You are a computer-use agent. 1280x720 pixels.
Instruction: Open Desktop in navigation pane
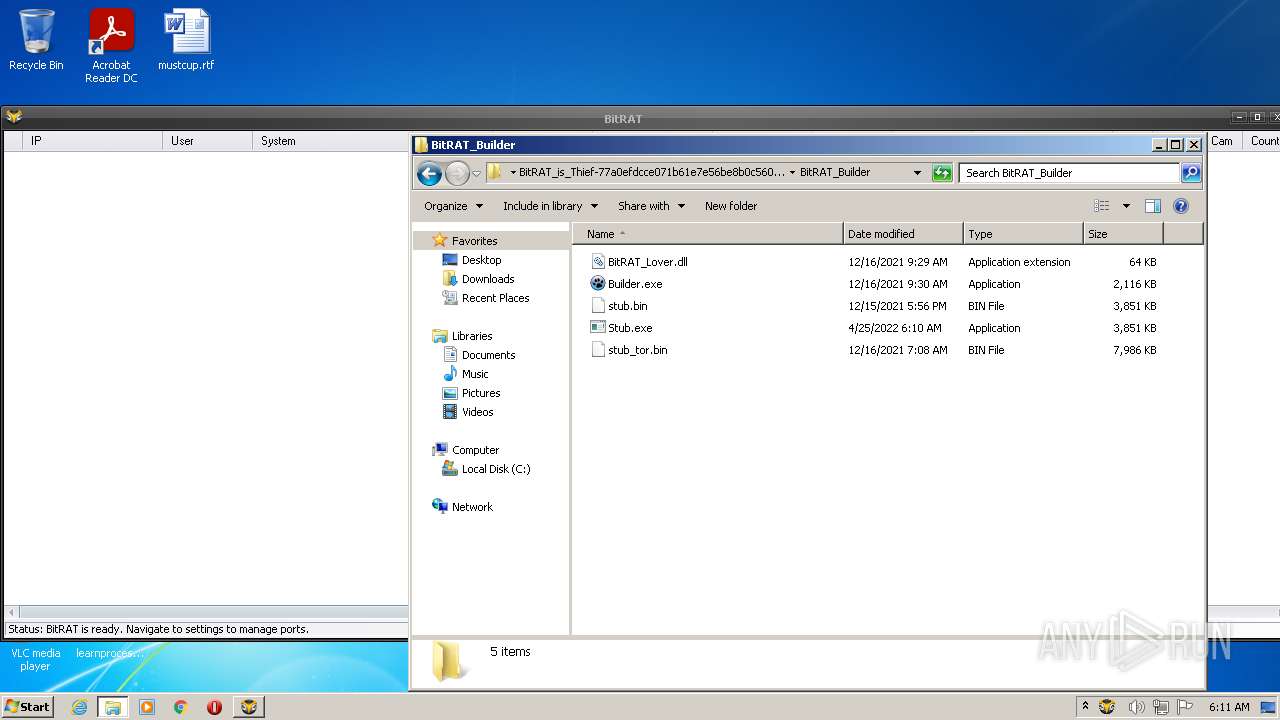click(481, 260)
